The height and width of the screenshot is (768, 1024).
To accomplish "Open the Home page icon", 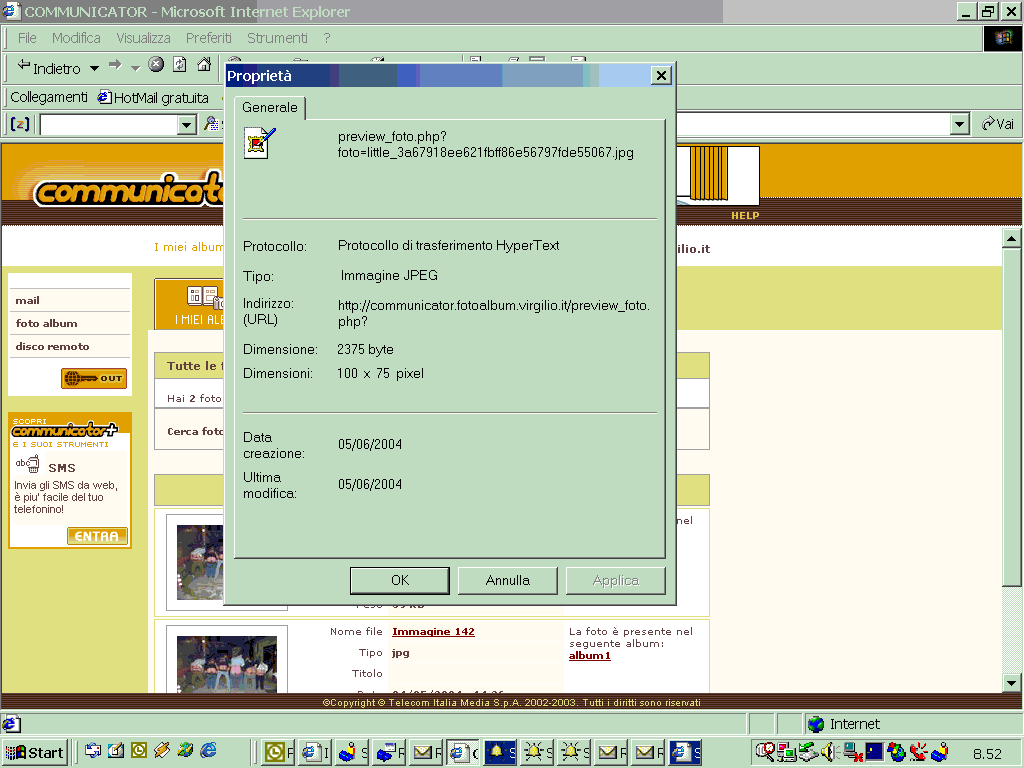I will click(204, 64).
